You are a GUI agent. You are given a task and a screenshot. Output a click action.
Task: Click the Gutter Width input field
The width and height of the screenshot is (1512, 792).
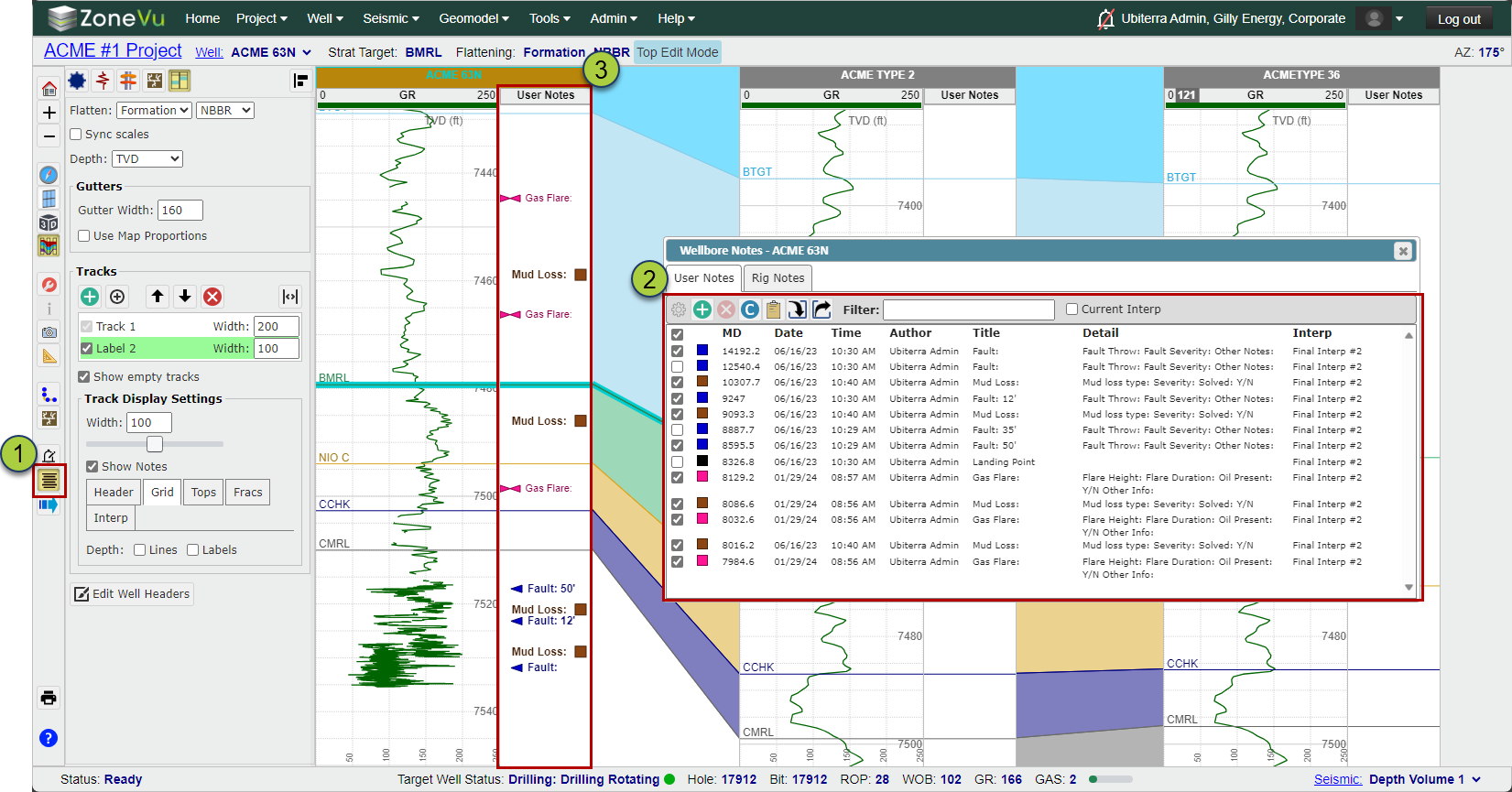180,211
